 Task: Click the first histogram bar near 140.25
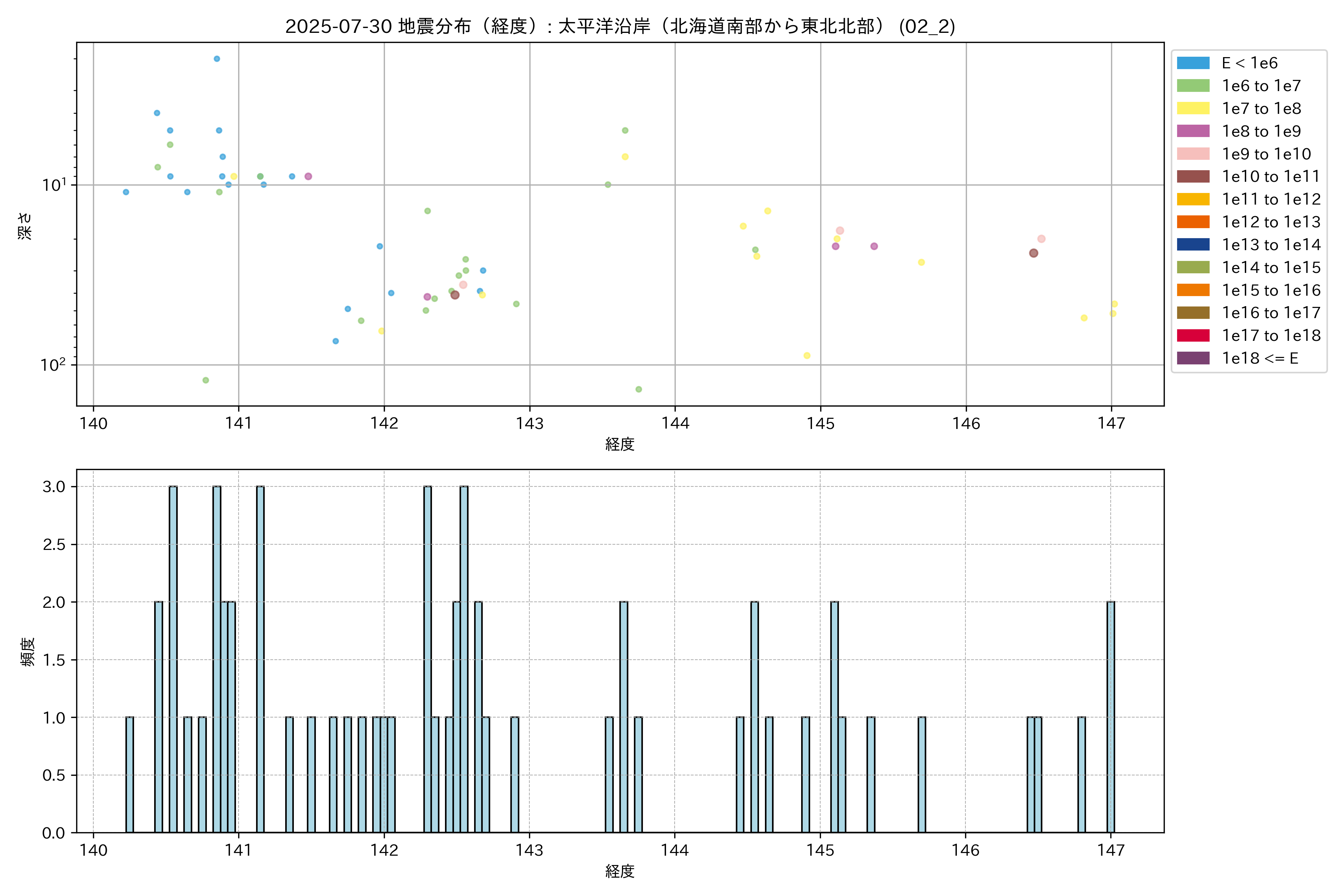[130, 774]
